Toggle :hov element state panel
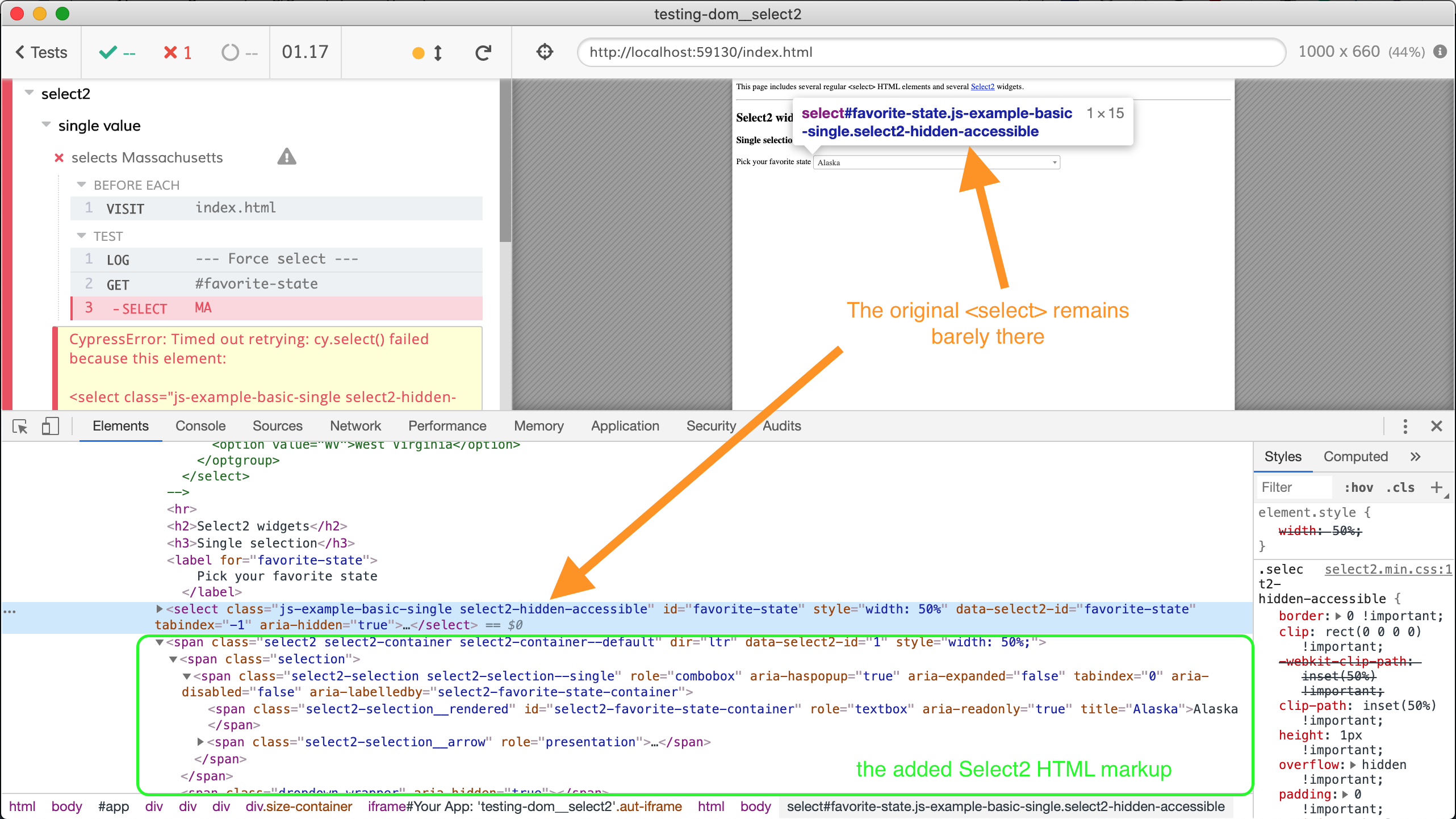 coord(1358,487)
